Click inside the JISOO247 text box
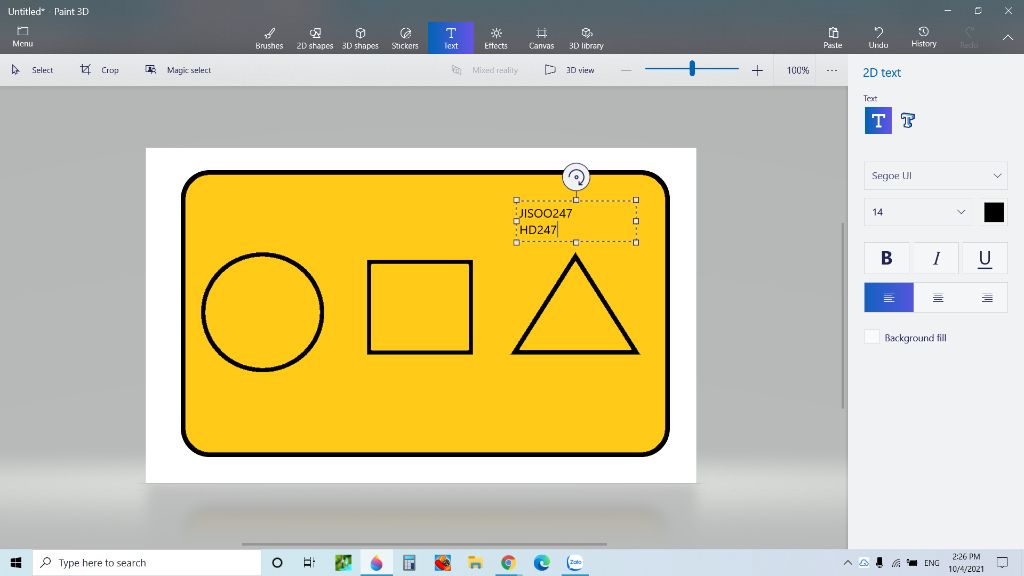This screenshot has height=576, width=1024. (x=576, y=221)
